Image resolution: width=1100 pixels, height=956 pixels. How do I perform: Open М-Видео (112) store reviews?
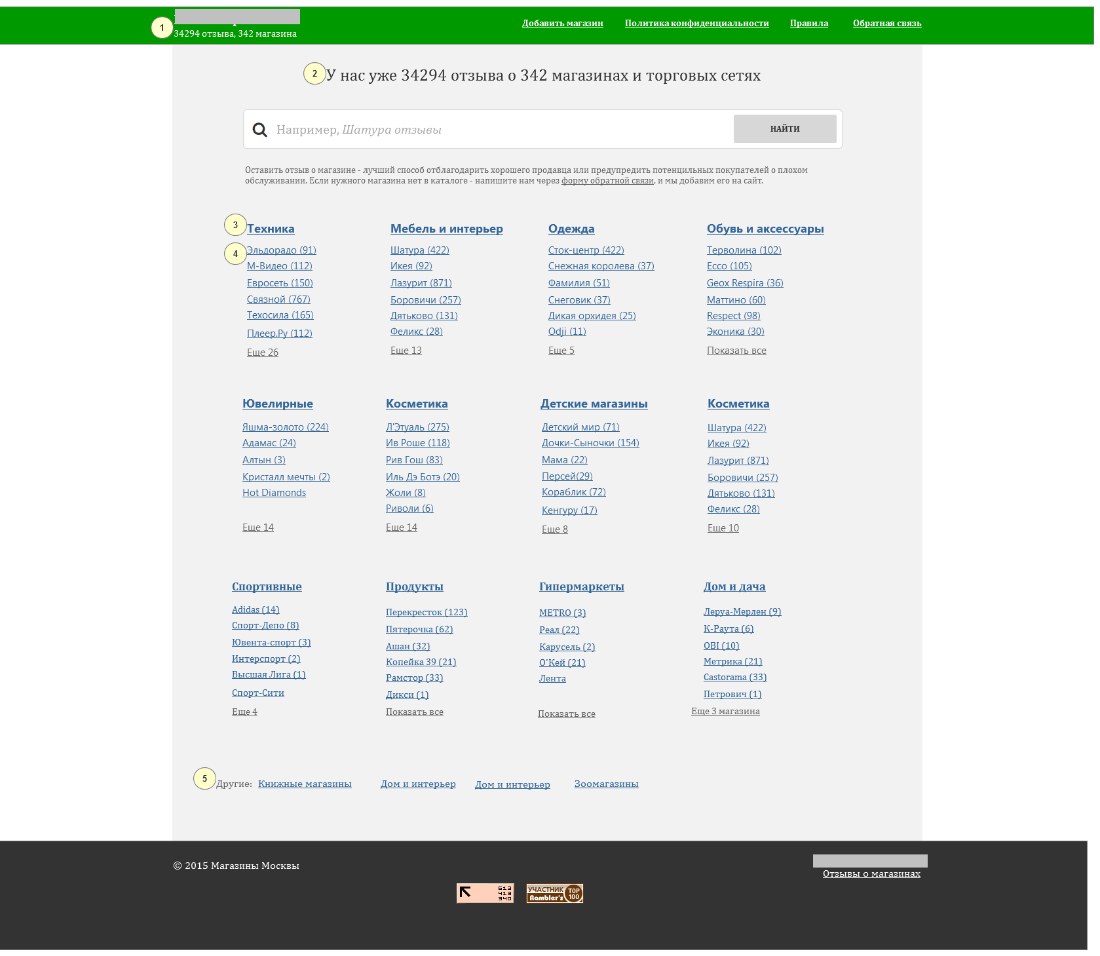279,266
